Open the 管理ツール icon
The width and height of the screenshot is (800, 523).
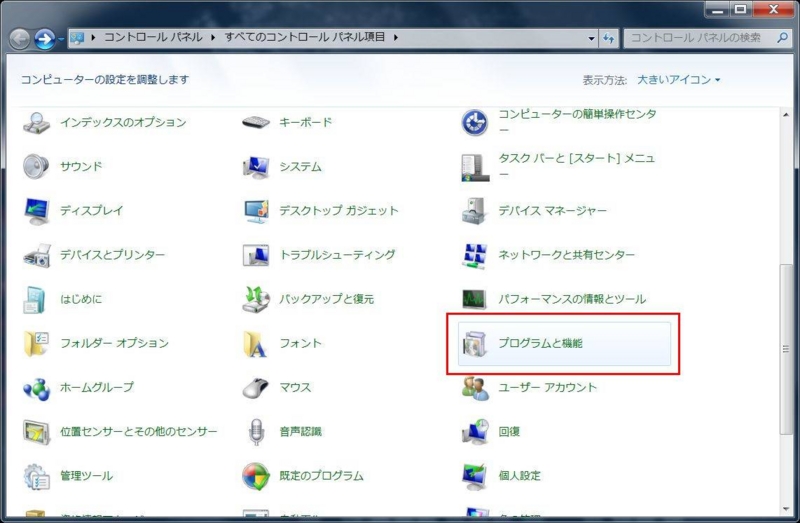(36, 477)
